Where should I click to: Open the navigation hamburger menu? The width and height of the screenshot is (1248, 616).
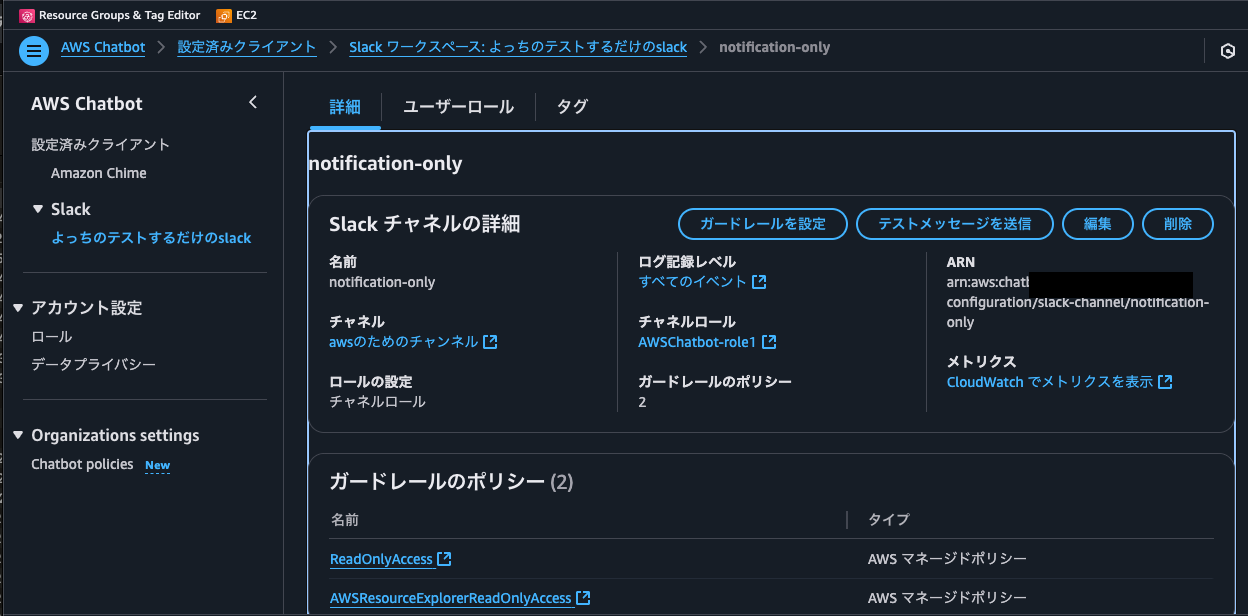(x=33, y=50)
